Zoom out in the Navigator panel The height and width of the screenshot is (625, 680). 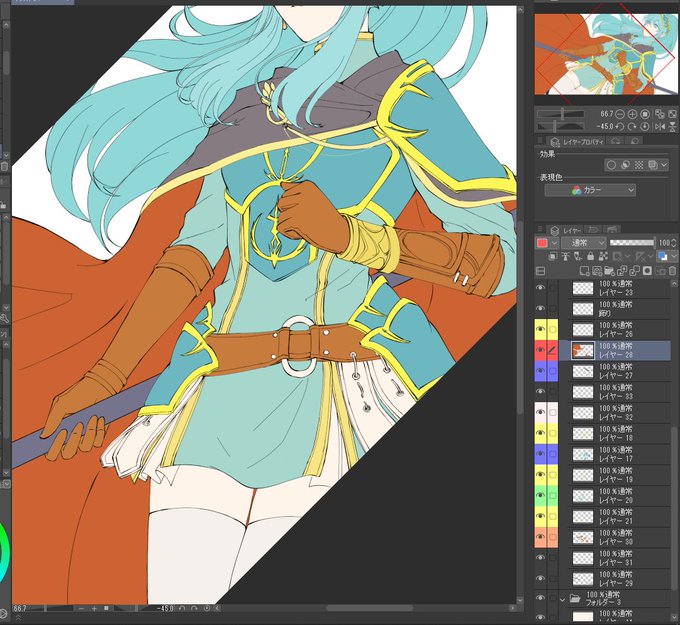click(620, 114)
